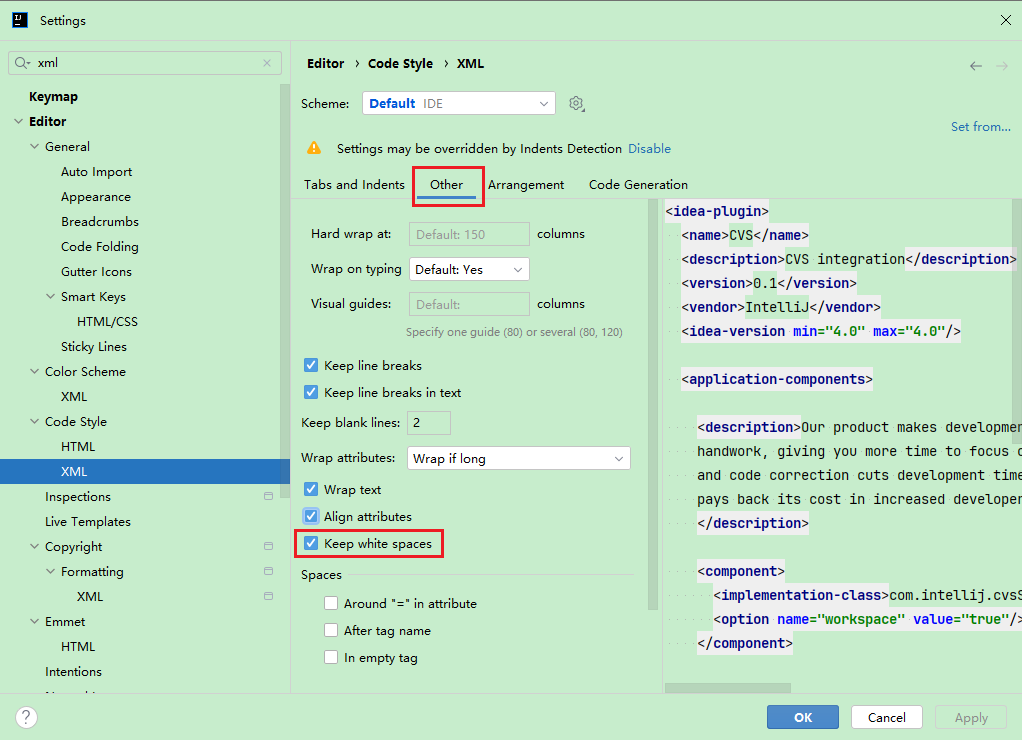Open the Scheme dropdown
Image resolution: width=1022 pixels, height=740 pixels.
(x=458, y=103)
